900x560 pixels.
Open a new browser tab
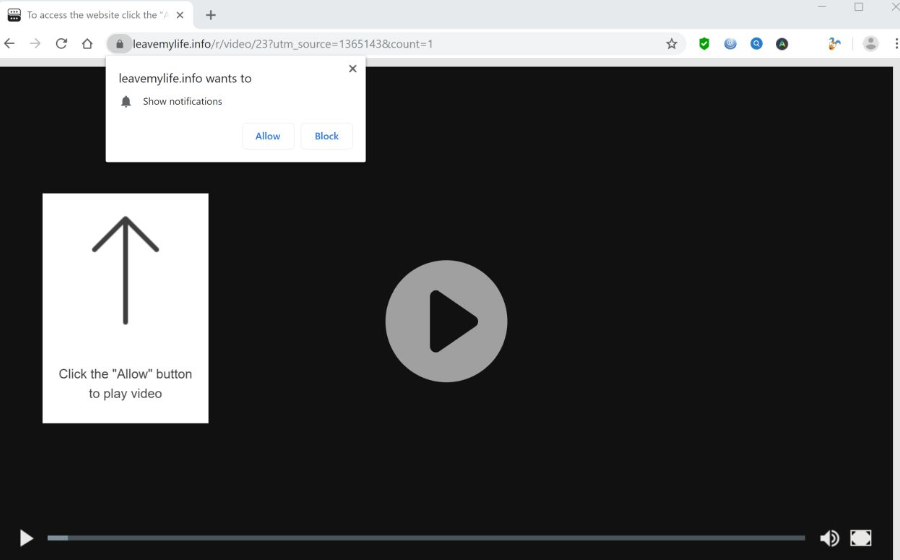(211, 15)
